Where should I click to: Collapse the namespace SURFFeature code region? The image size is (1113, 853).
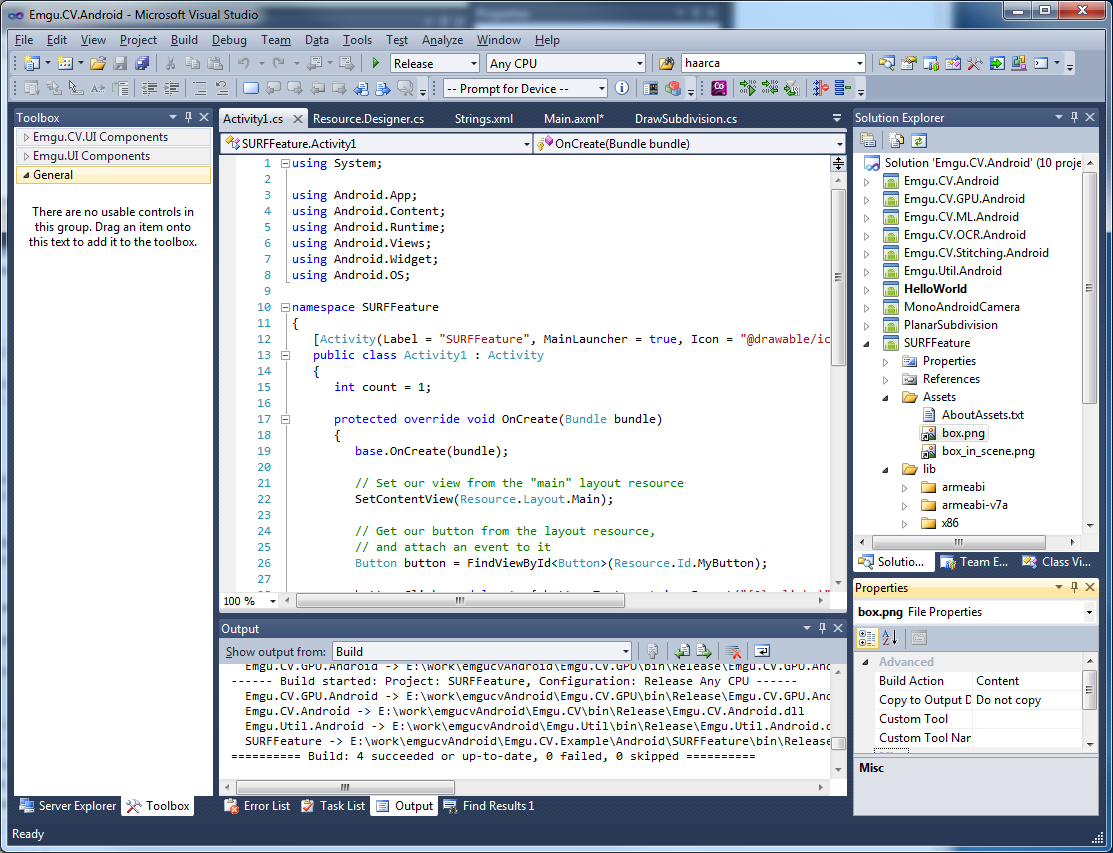coord(285,307)
